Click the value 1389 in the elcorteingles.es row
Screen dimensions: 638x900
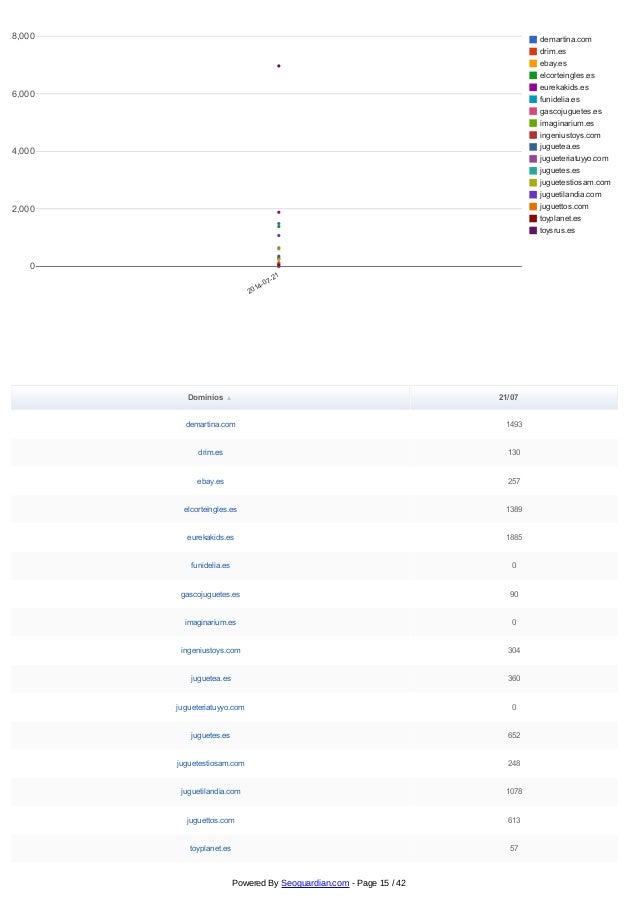tap(514, 510)
